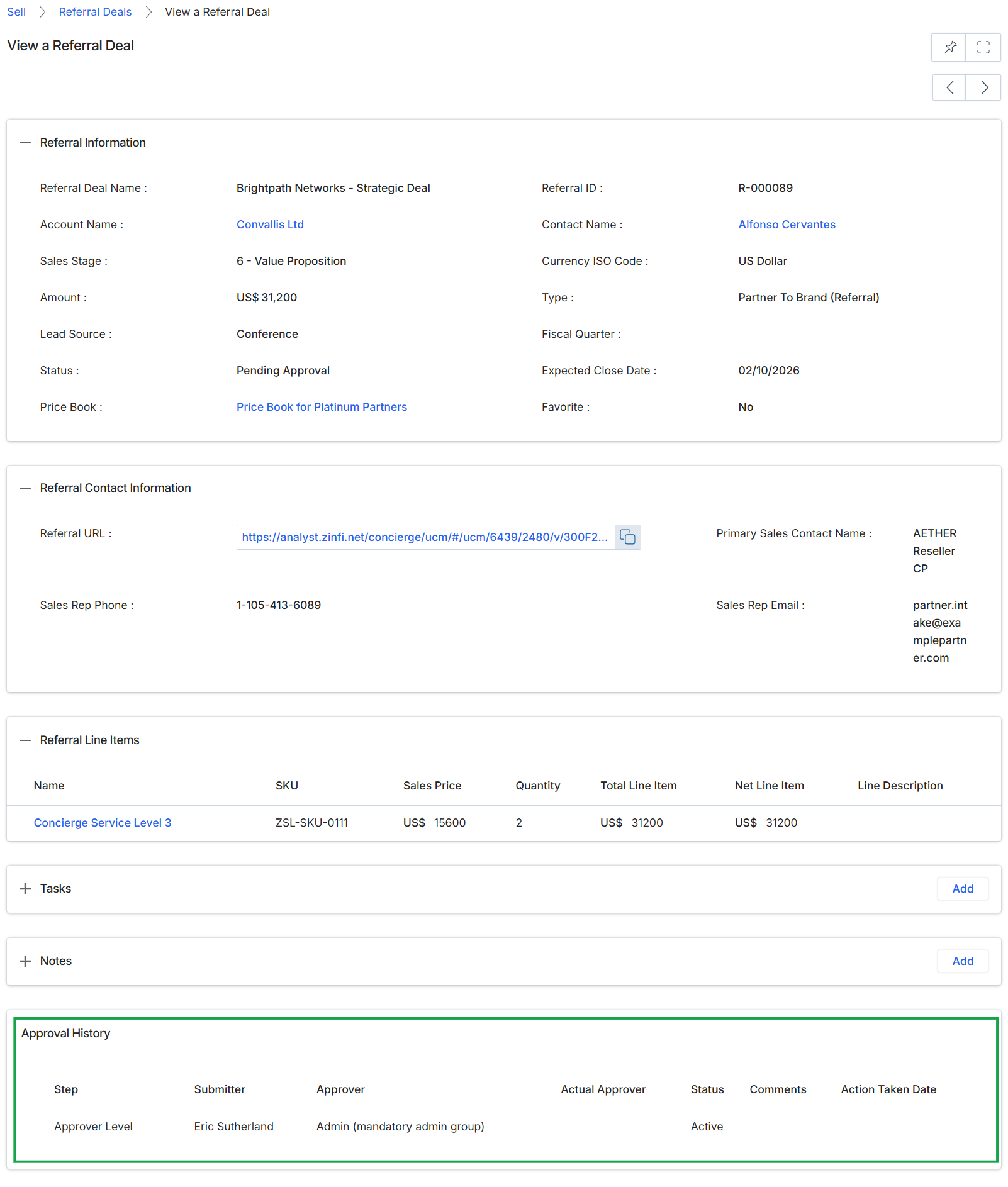Click the Line Description column header
Image resolution: width=1008 pixels, height=1187 pixels.
900,786
